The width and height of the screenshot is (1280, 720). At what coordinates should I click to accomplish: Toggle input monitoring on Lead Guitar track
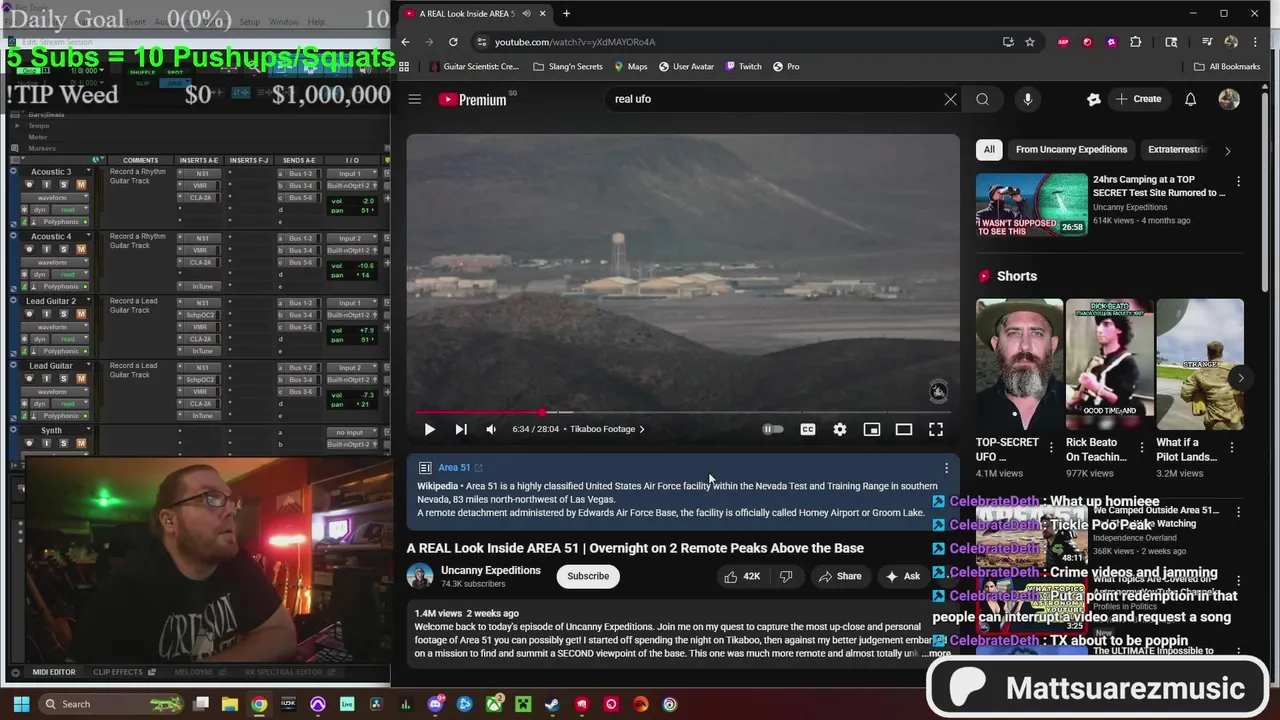46,378
